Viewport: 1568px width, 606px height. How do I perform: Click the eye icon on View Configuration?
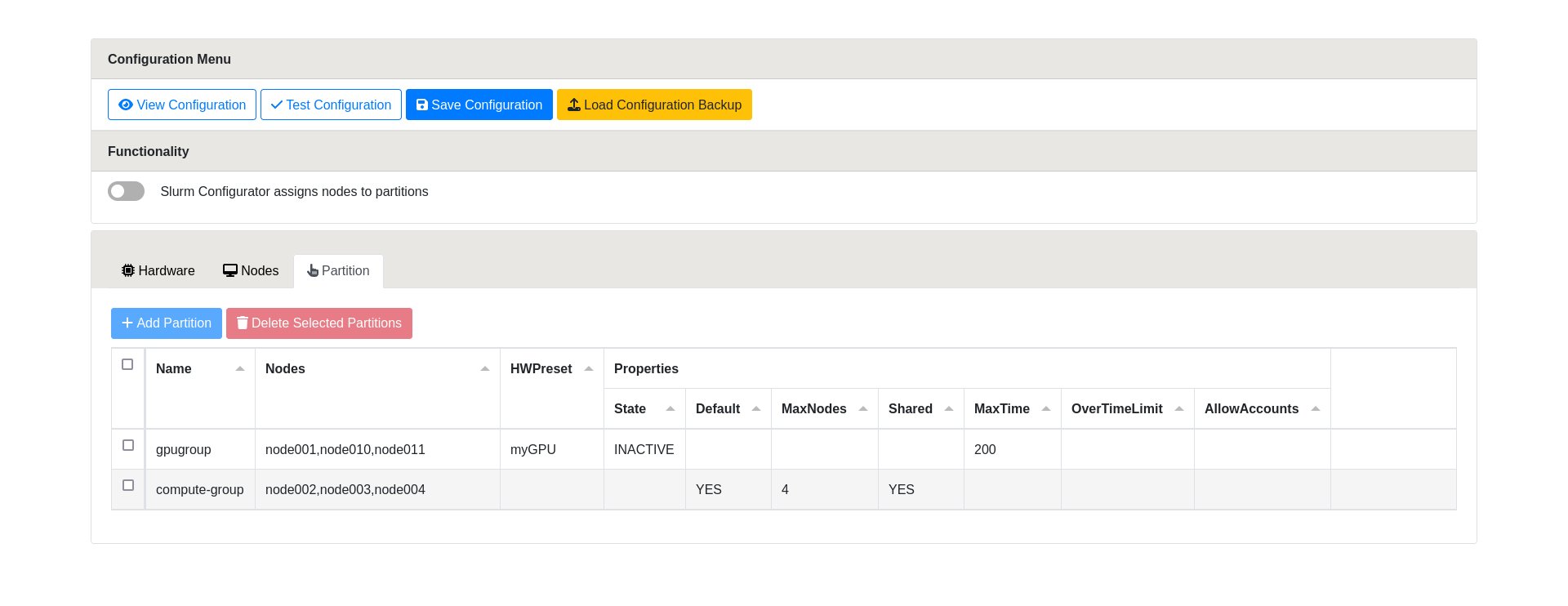click(126, 105)
